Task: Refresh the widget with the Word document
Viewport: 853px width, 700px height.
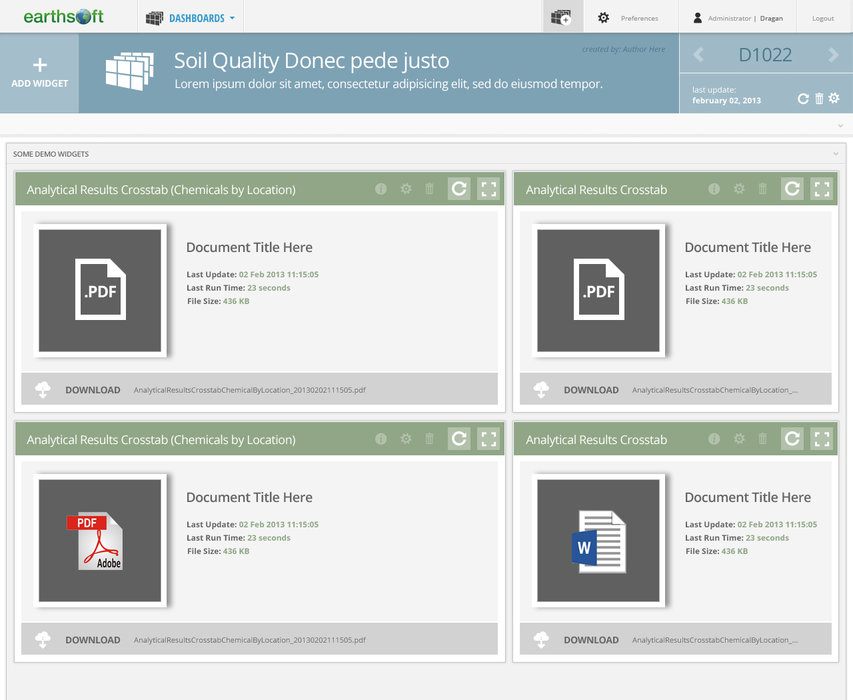Action: point(792,439)
